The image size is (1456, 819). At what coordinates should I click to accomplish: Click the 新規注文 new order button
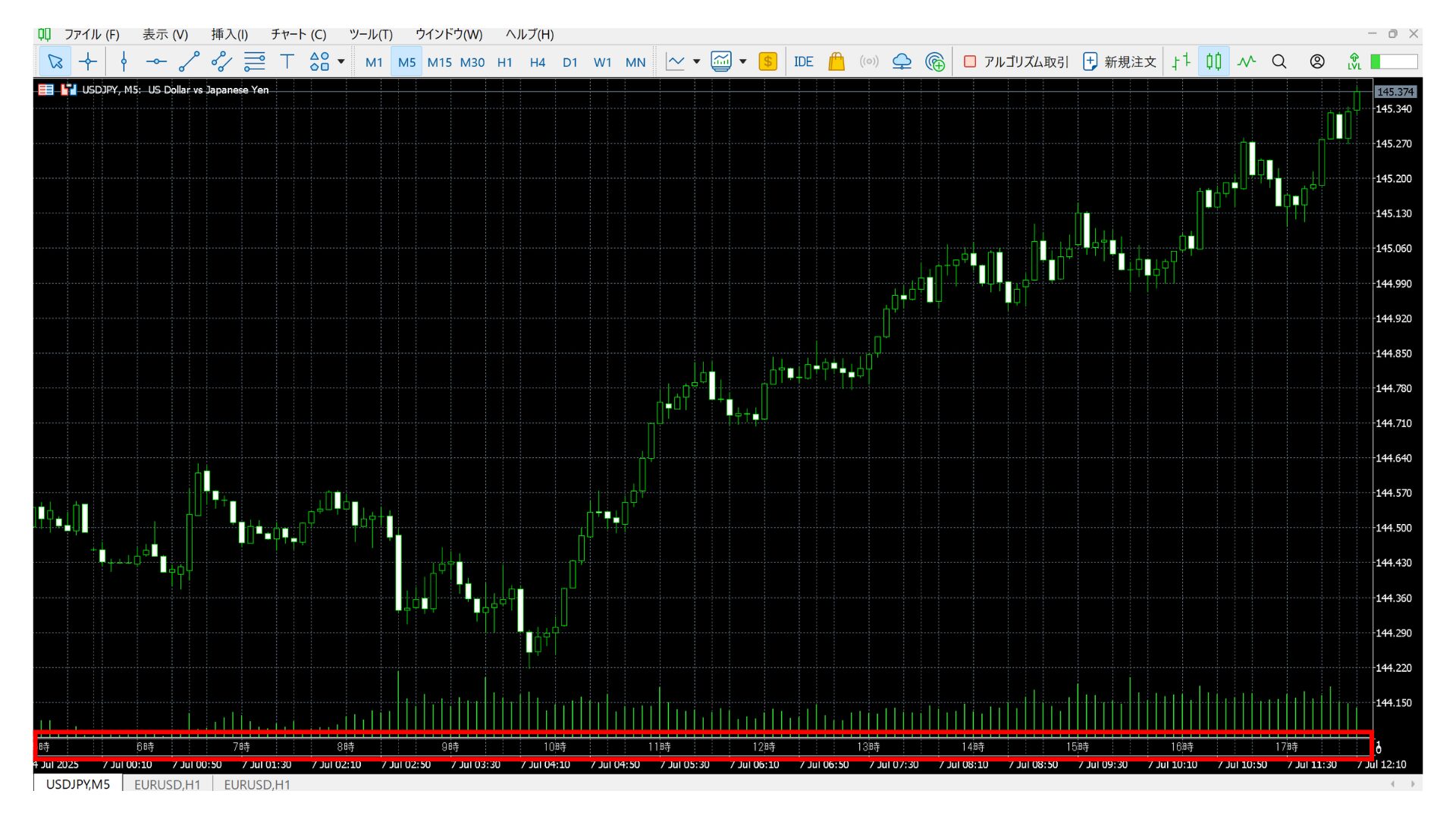[1119, 62]
